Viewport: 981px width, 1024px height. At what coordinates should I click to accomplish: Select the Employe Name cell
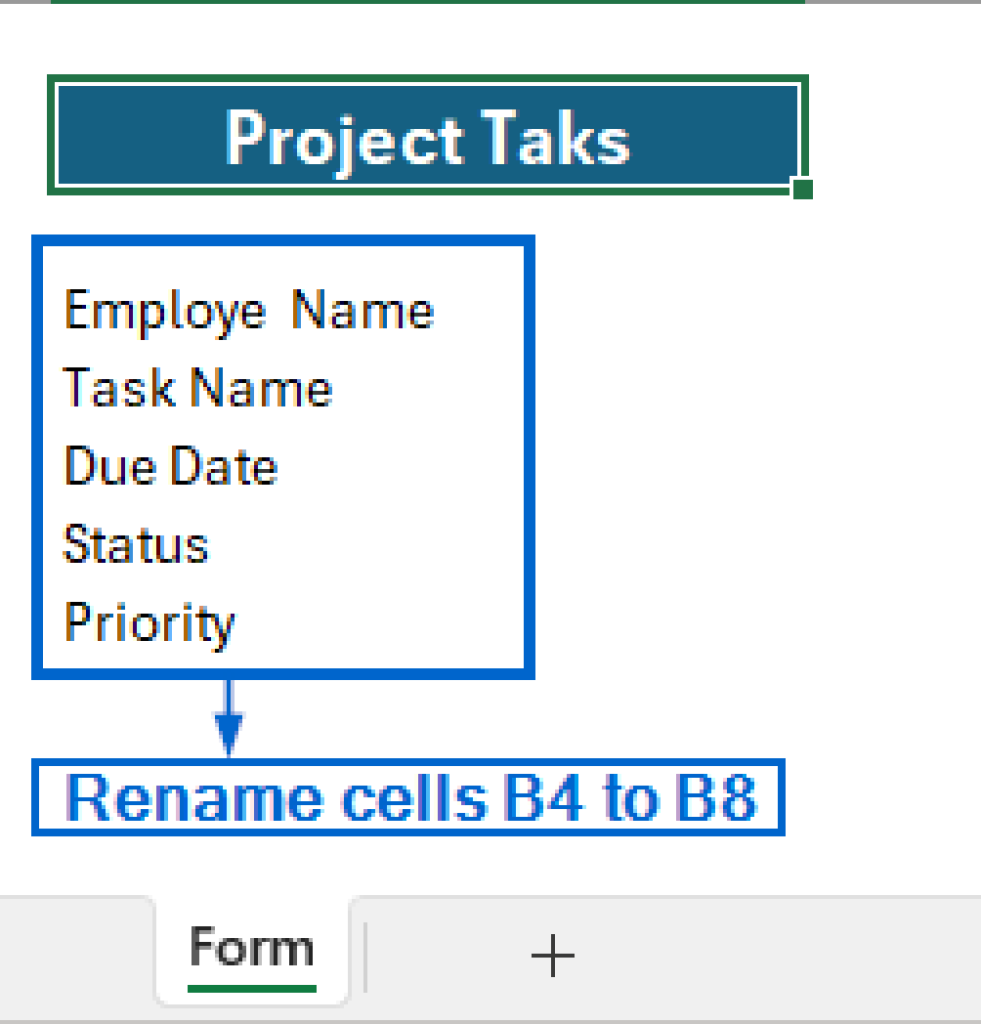249,309
